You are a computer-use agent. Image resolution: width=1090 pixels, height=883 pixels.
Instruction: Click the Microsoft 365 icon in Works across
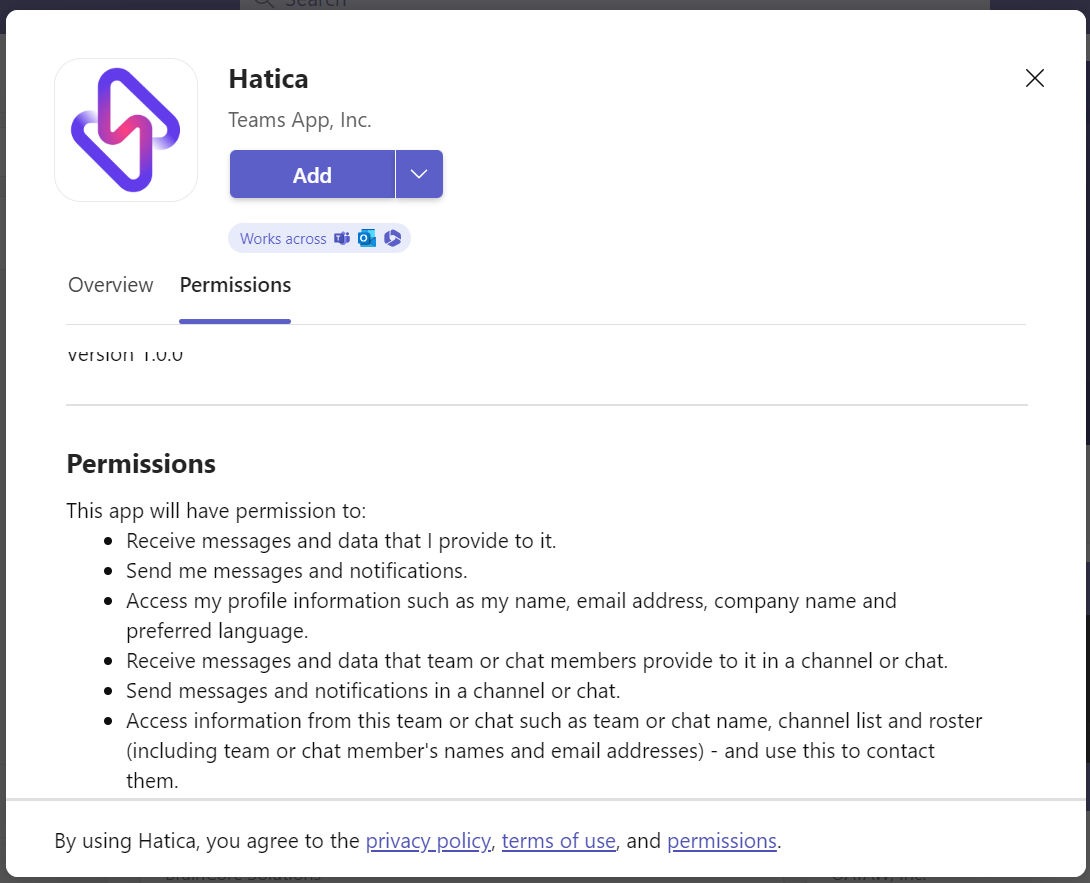[x=392, y=238]
